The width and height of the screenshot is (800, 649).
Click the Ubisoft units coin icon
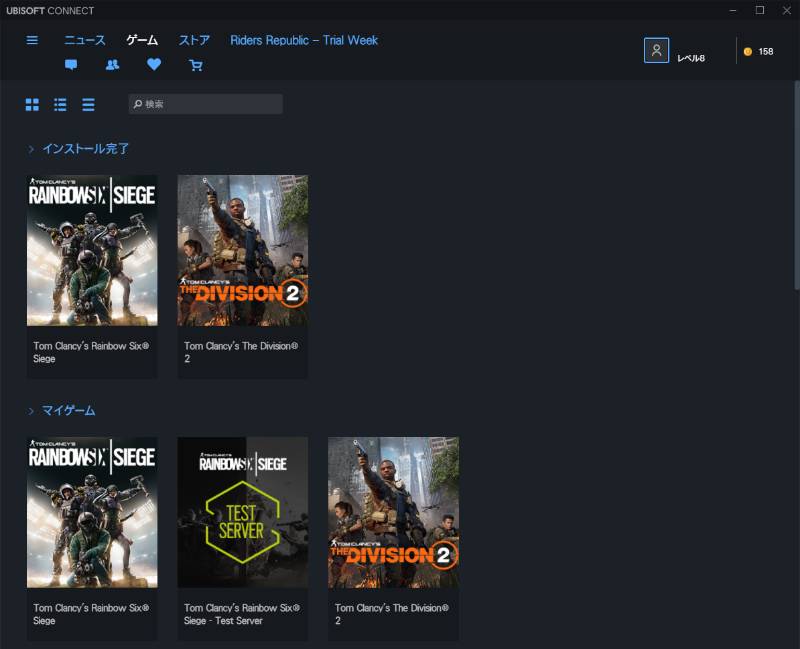point(747,52)
